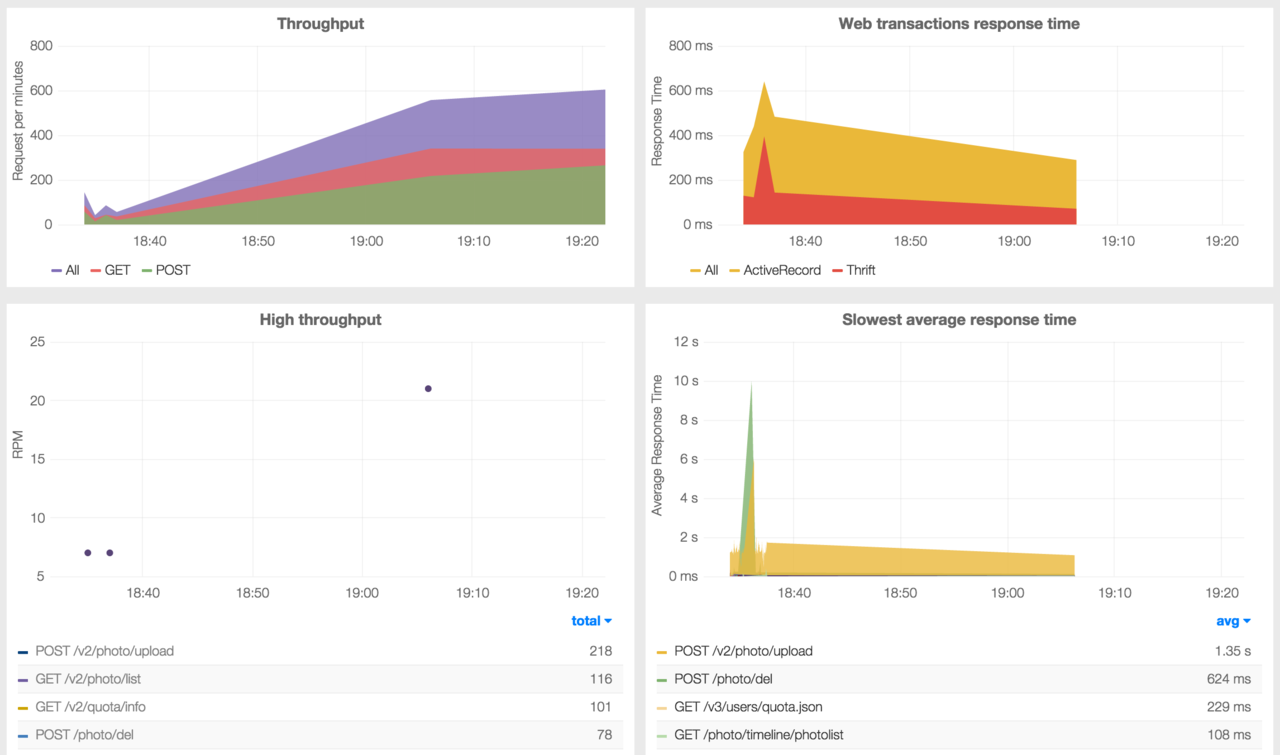The height and width of the screenshot is (755, 1280).
Task: Toggle the Thrift series in the response time legend
Action: (x=860, y=270)
